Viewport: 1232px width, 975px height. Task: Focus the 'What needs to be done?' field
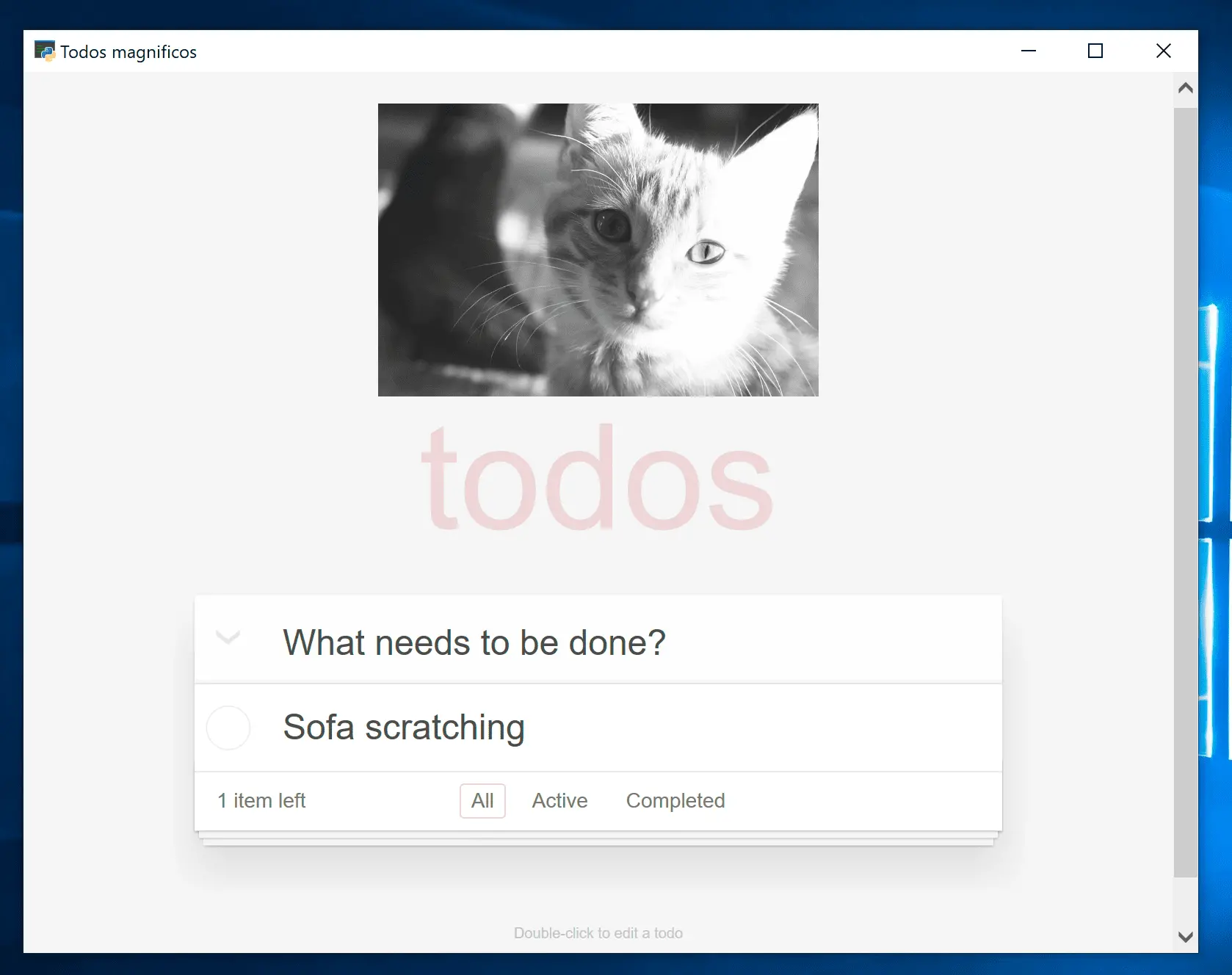point(598,640)
